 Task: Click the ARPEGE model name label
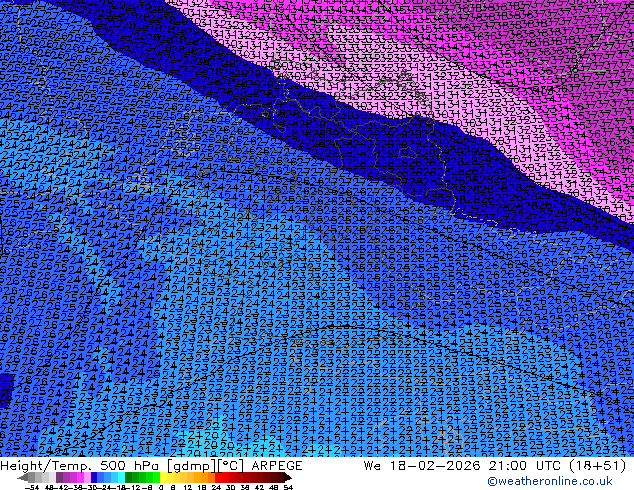click(277, 466)
